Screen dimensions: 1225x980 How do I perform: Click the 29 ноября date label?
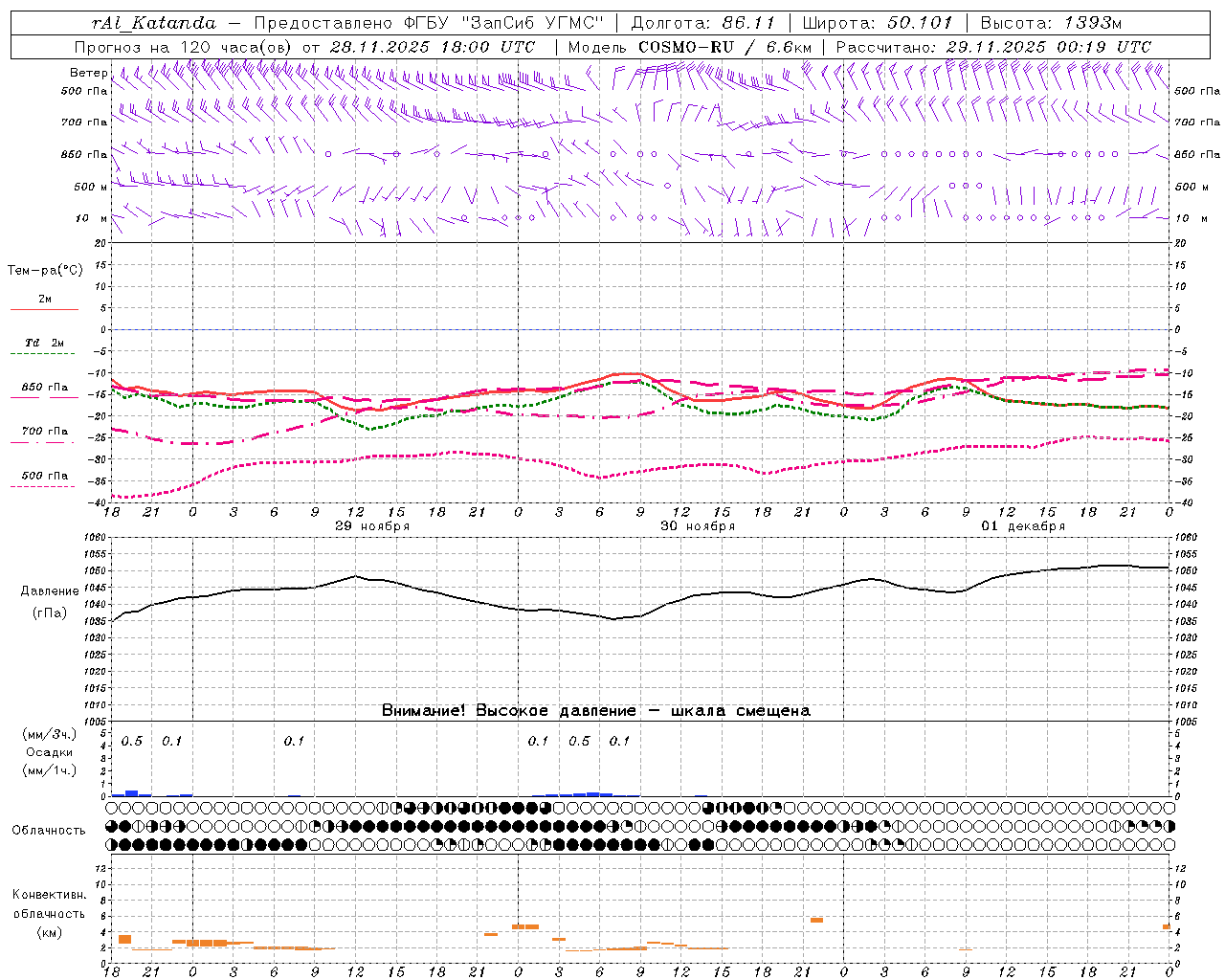[372, 526]
